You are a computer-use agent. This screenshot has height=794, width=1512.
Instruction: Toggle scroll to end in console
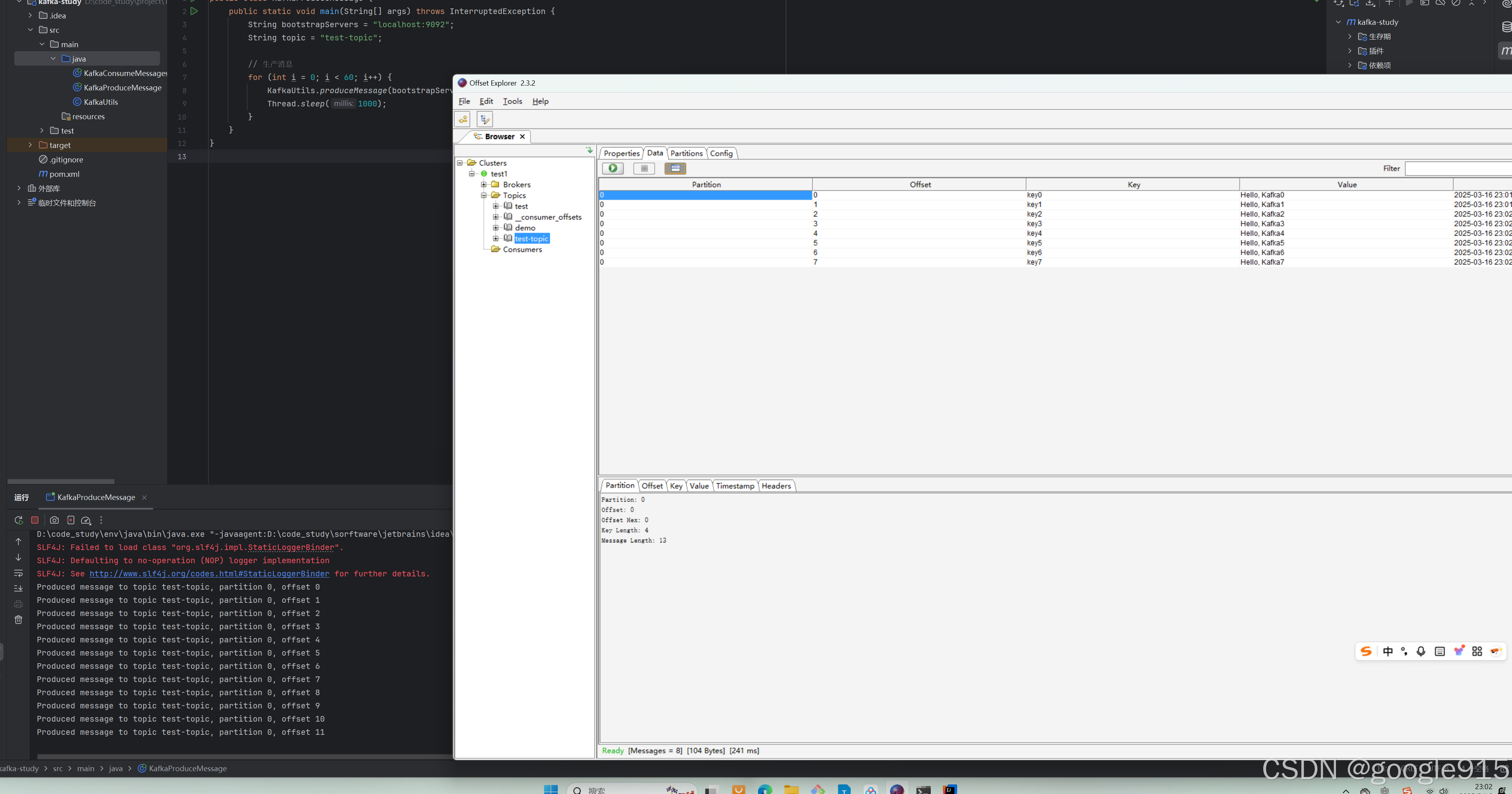[18, 588]
